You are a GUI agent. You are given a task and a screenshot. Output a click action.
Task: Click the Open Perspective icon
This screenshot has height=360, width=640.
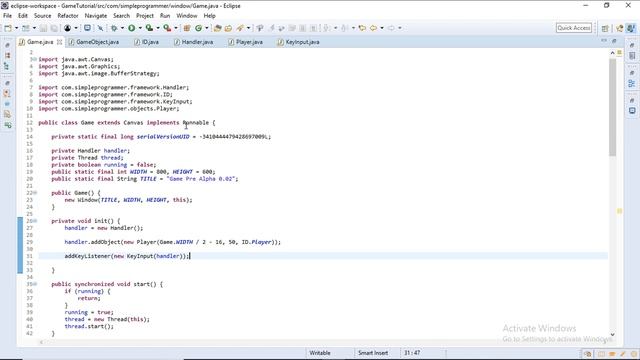click(605, 28)
